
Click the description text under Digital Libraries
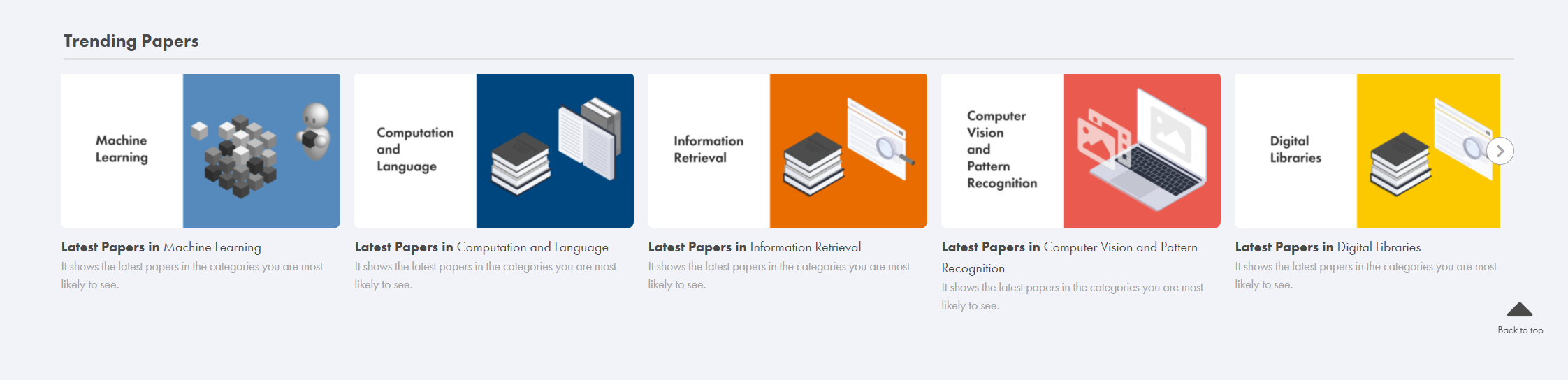pyautogui.click(x=1366, y=275)
